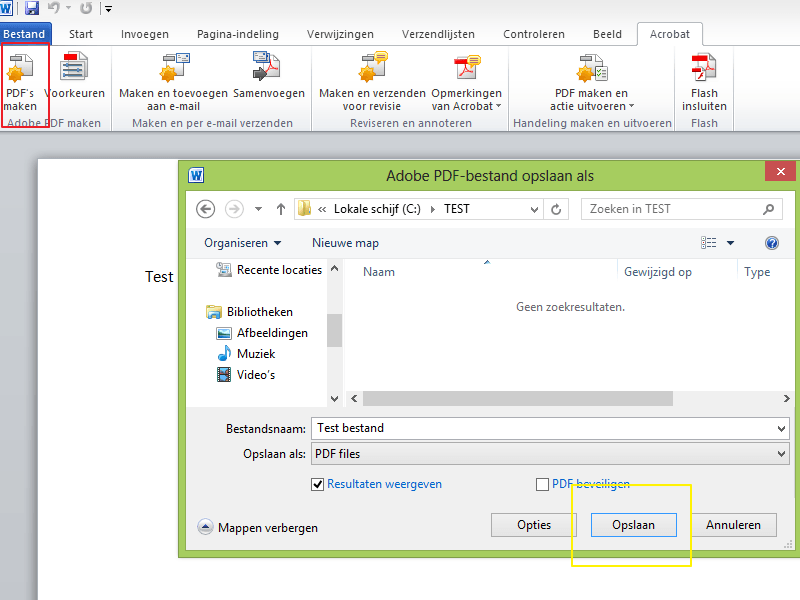The height and width of the screenshot is (600, 800).
Task: Open PDF maken en actie uitvoeren
Action: (x=591, y=82)
